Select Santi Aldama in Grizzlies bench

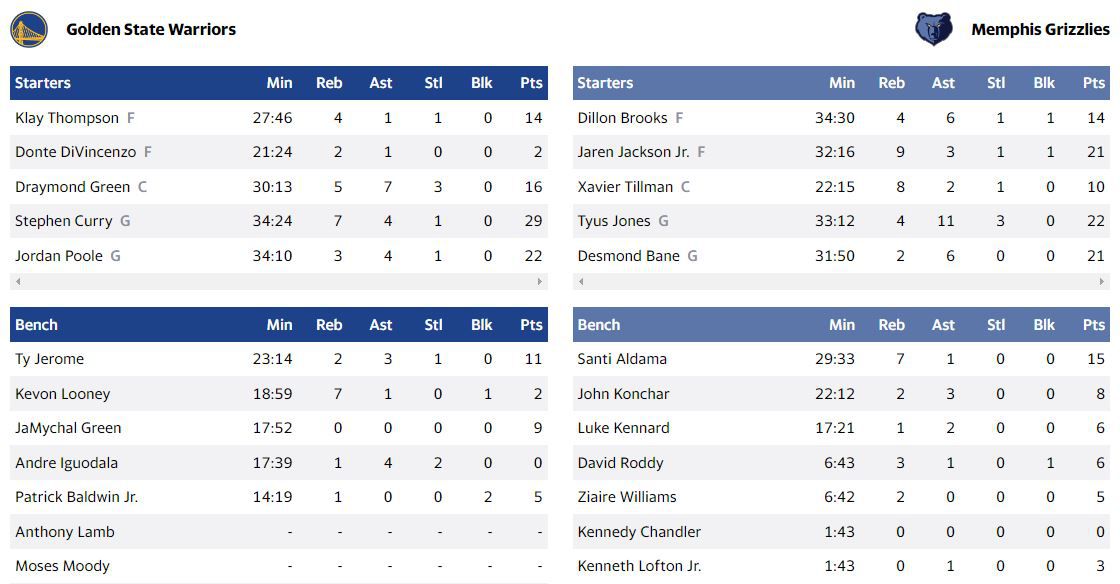[621, 359]
